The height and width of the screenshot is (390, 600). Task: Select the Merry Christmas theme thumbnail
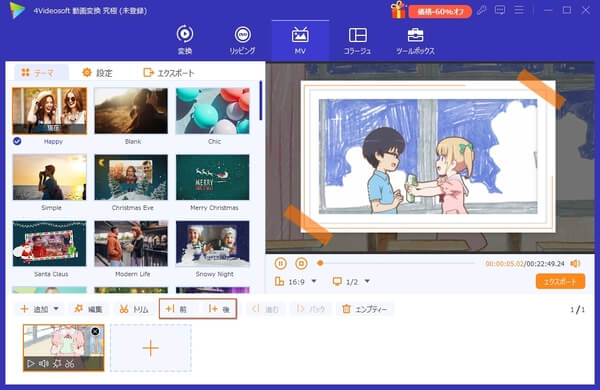click(x=213, y=177)
